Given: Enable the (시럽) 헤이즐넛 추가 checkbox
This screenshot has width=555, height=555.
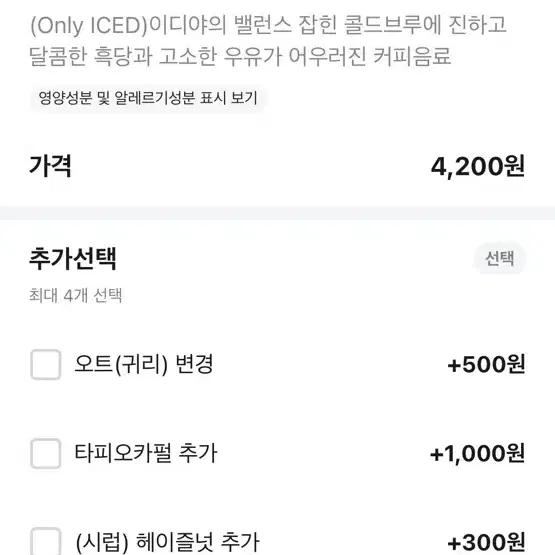Looking at the screenshot, I should (x=46, y=542).
